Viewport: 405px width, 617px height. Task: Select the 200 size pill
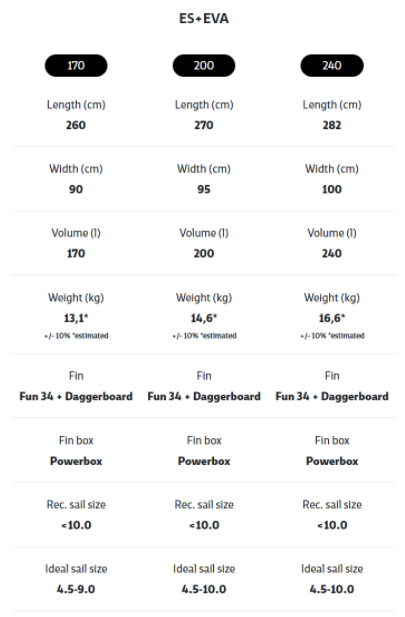204,65
